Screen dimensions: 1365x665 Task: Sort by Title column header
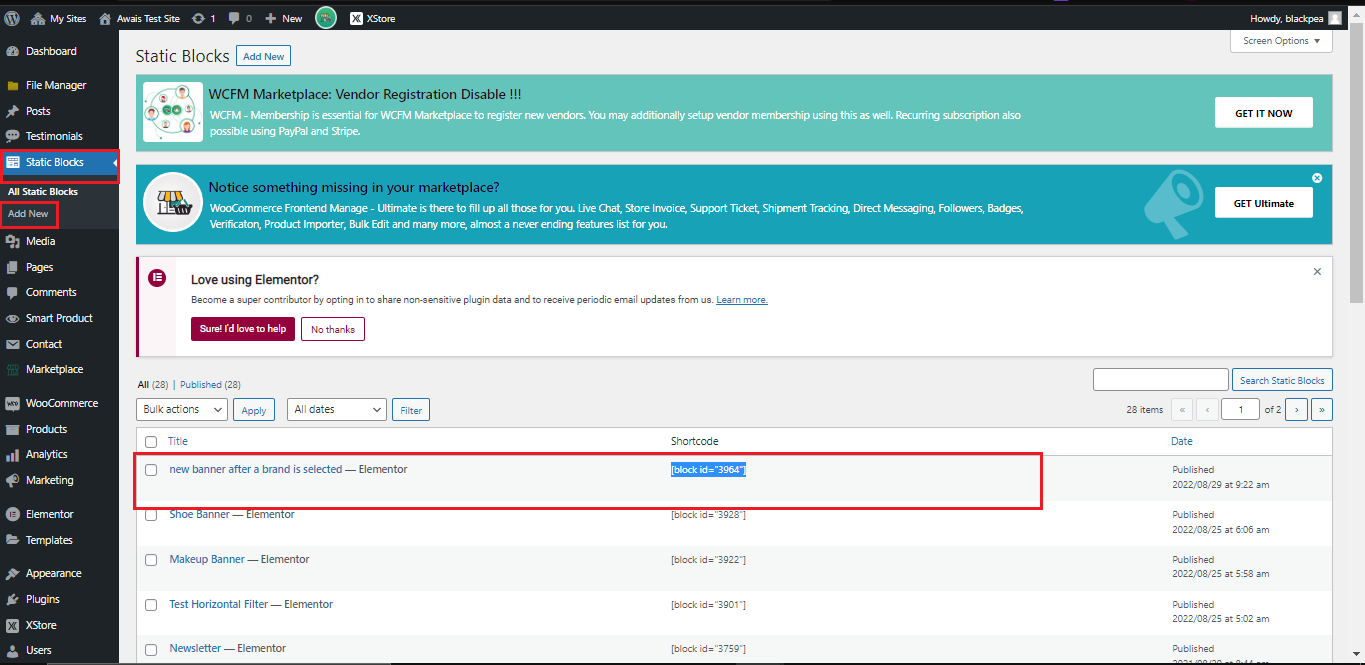pos(178,441)
